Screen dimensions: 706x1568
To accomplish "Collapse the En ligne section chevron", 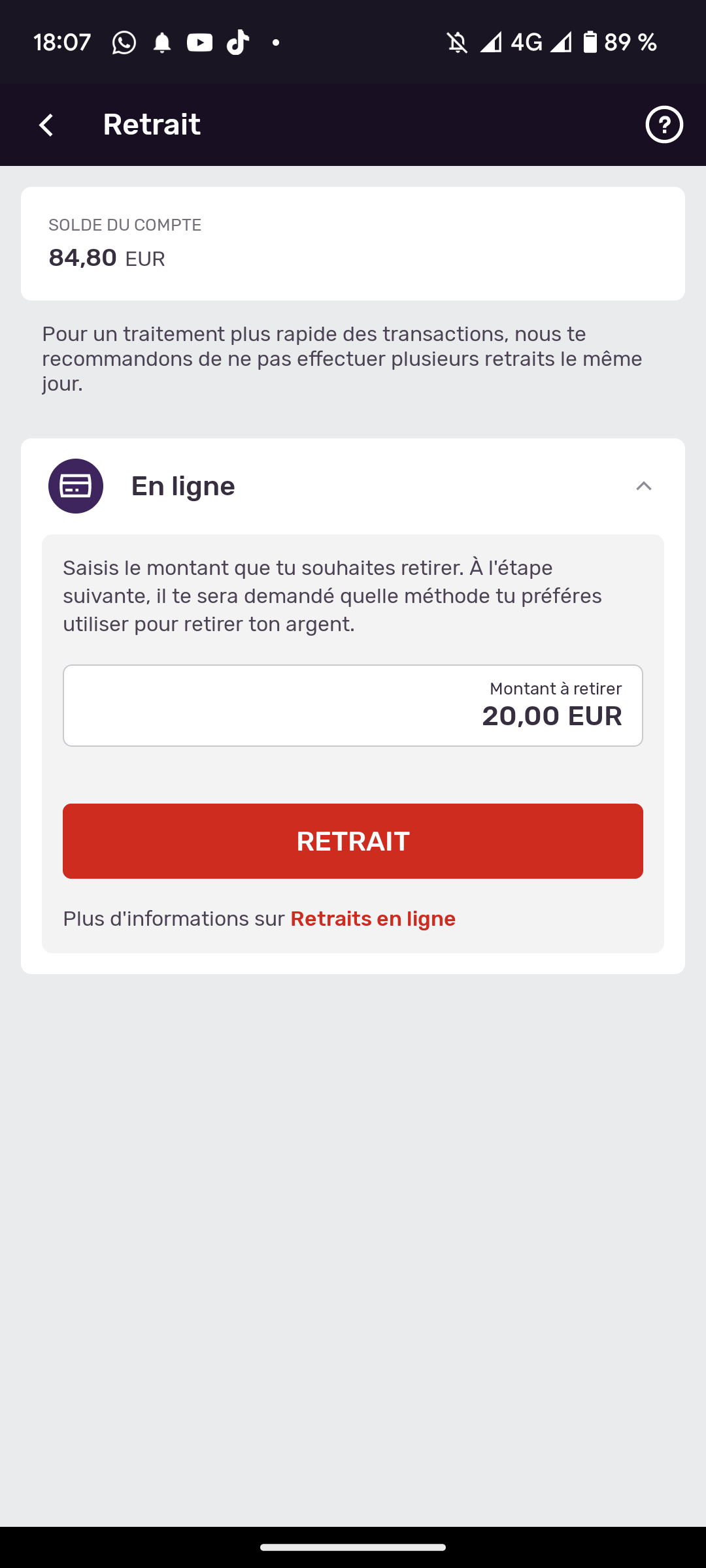I will pos(644,486).
